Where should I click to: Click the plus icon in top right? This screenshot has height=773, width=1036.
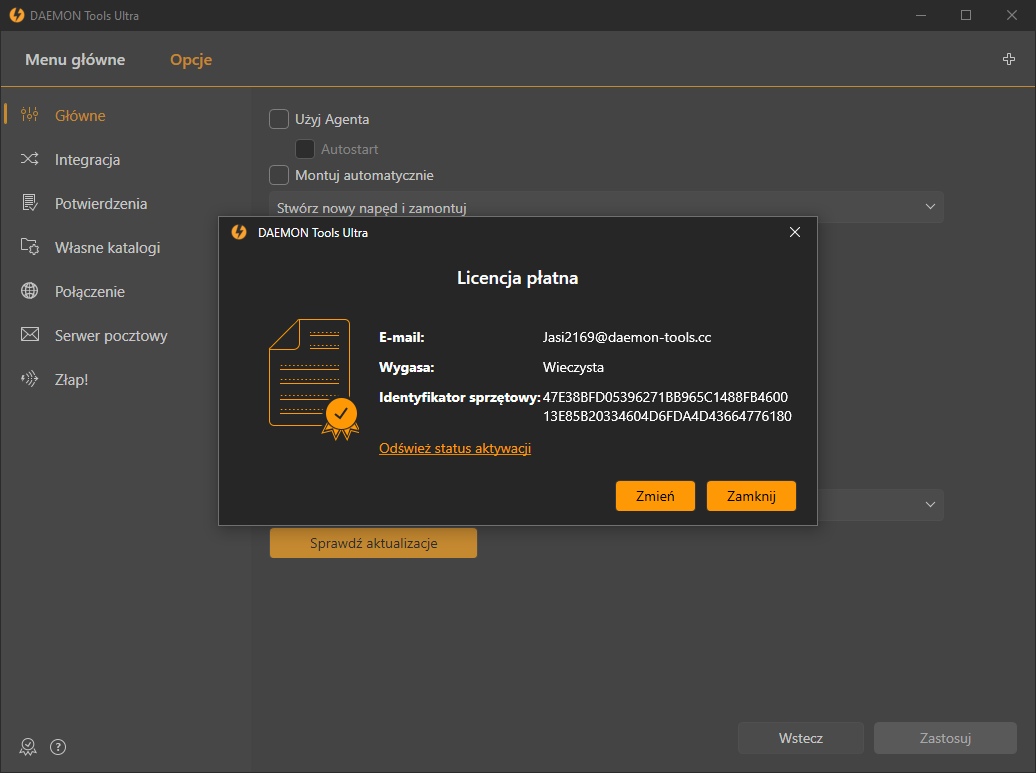click(1009, 59)
